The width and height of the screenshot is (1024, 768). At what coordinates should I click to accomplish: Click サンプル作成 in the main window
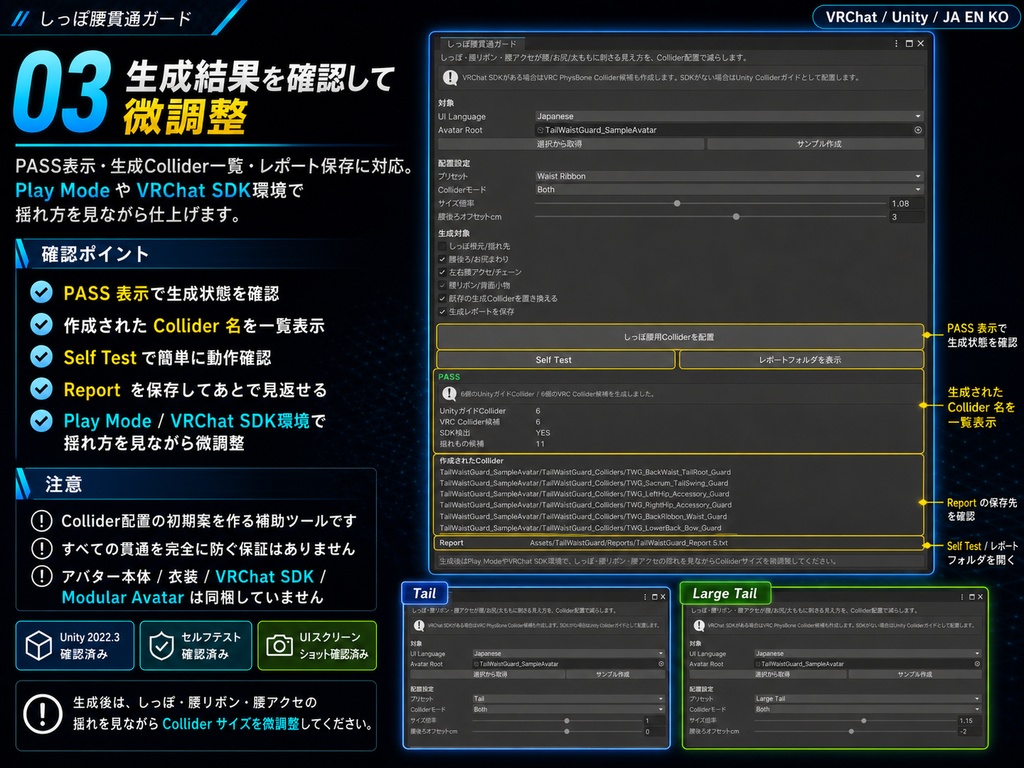(x=816, y=144)
